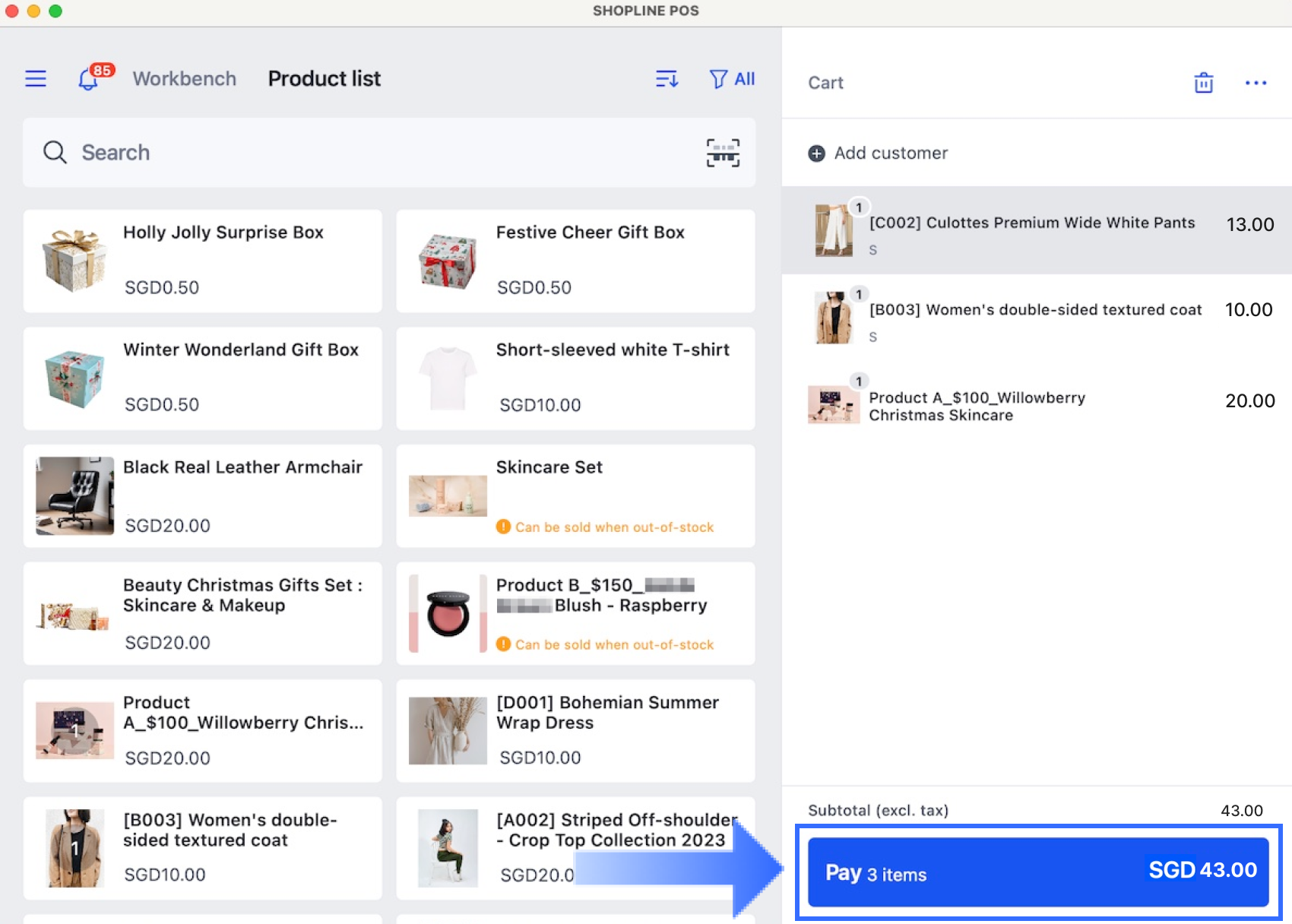Image resolution: width=1292 pixels, height=924 pixels.
Task: Add Festive Cheer Gift Box to cart
Action: (x=575, y=261)
